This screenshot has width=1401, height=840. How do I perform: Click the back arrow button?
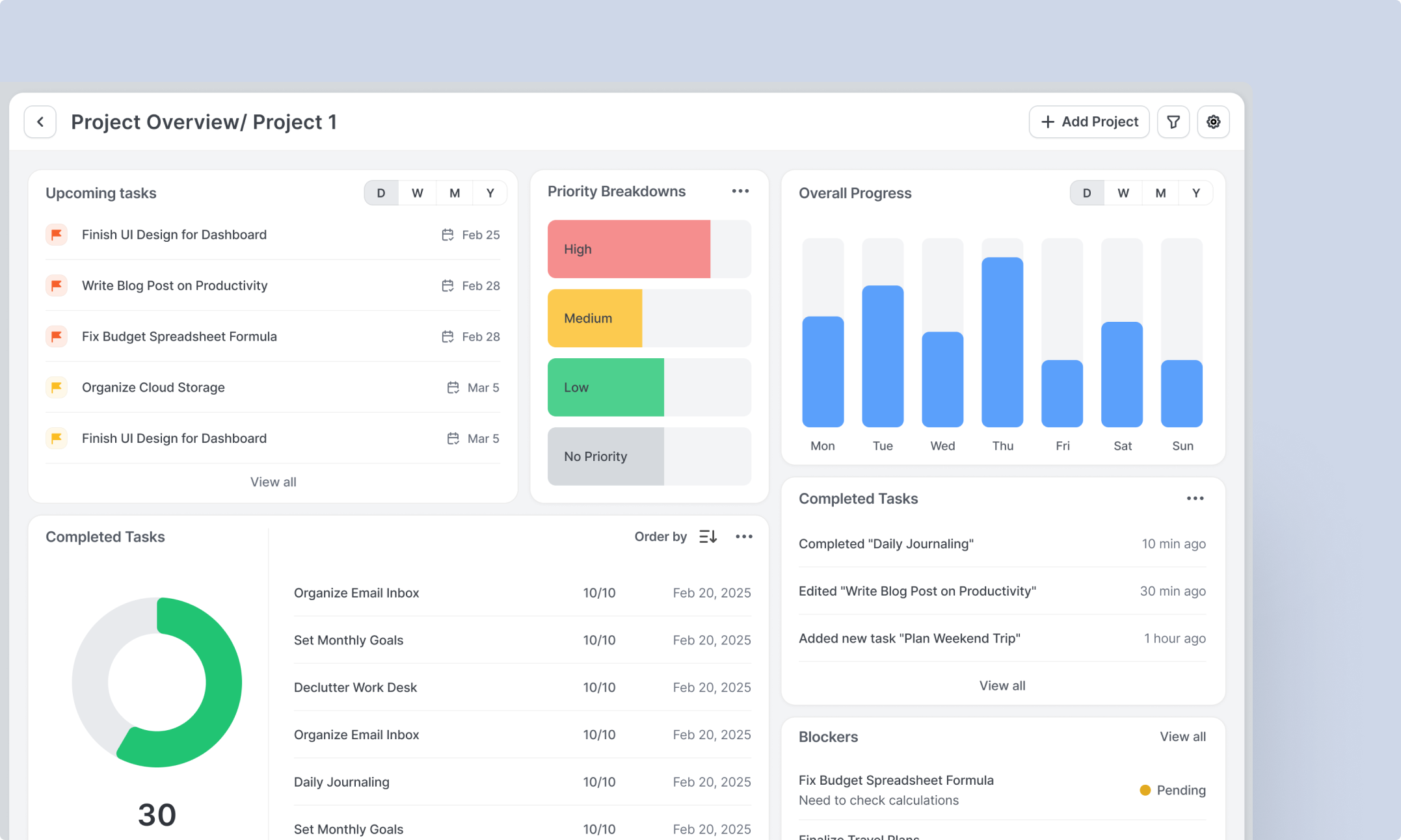[x=40, y=122]
